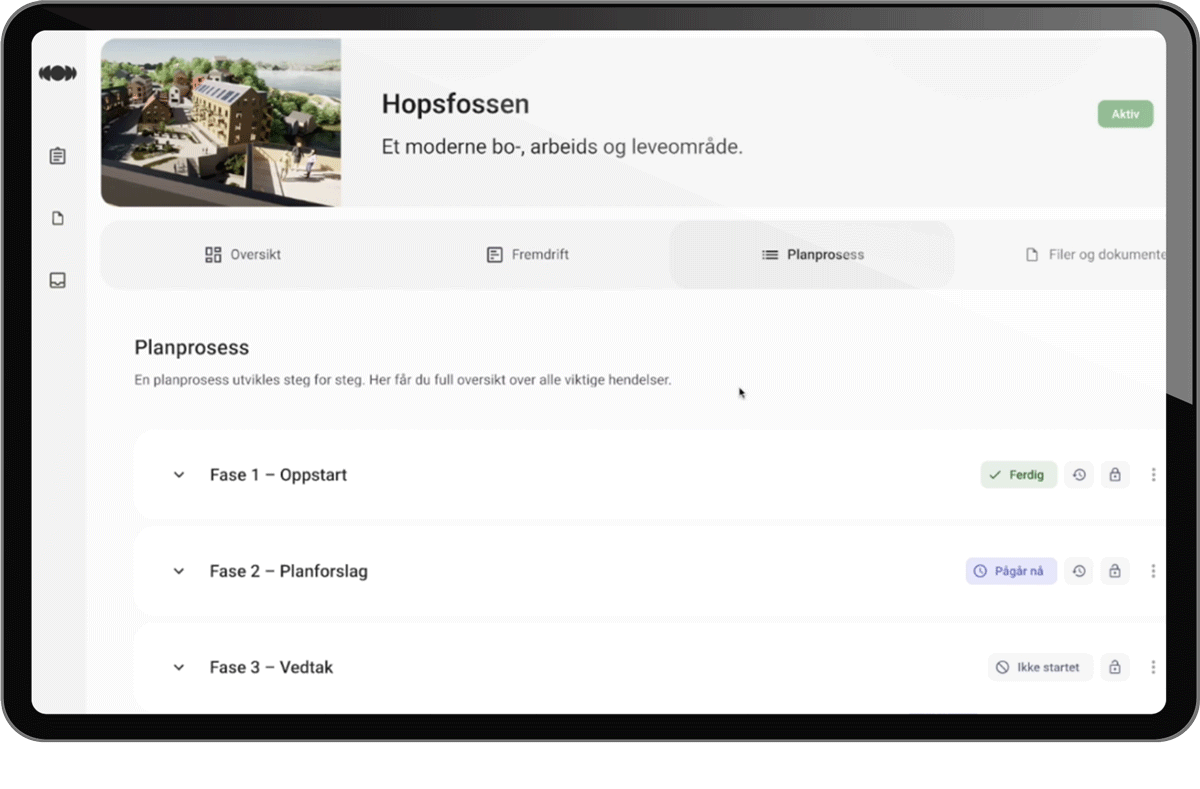Click the app logo in sidebar
This screenshot has height=789, width=1200.
58,74
